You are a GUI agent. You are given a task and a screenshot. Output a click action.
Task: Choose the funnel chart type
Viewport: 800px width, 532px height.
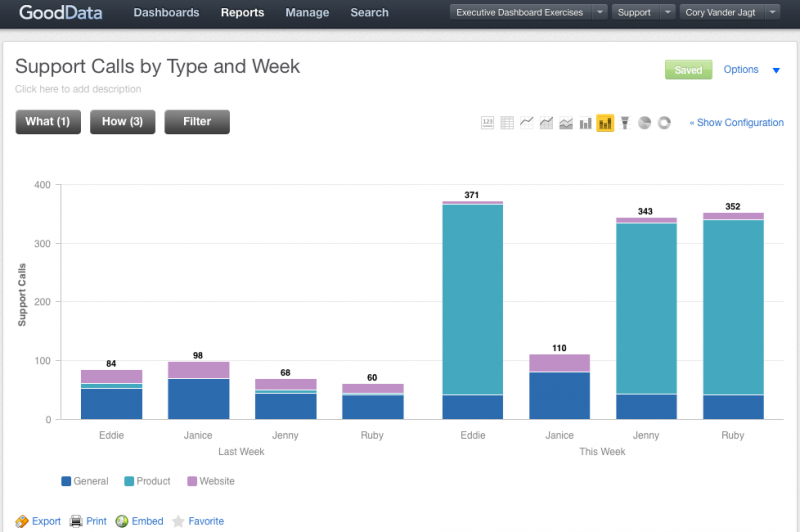[625, 123]
